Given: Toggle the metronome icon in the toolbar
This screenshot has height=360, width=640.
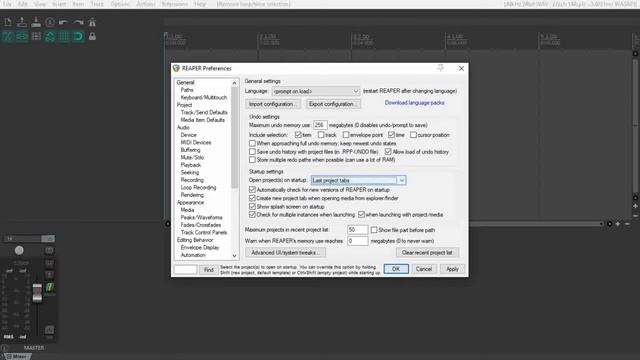Looking at the screenshot, I should [92, 22].
